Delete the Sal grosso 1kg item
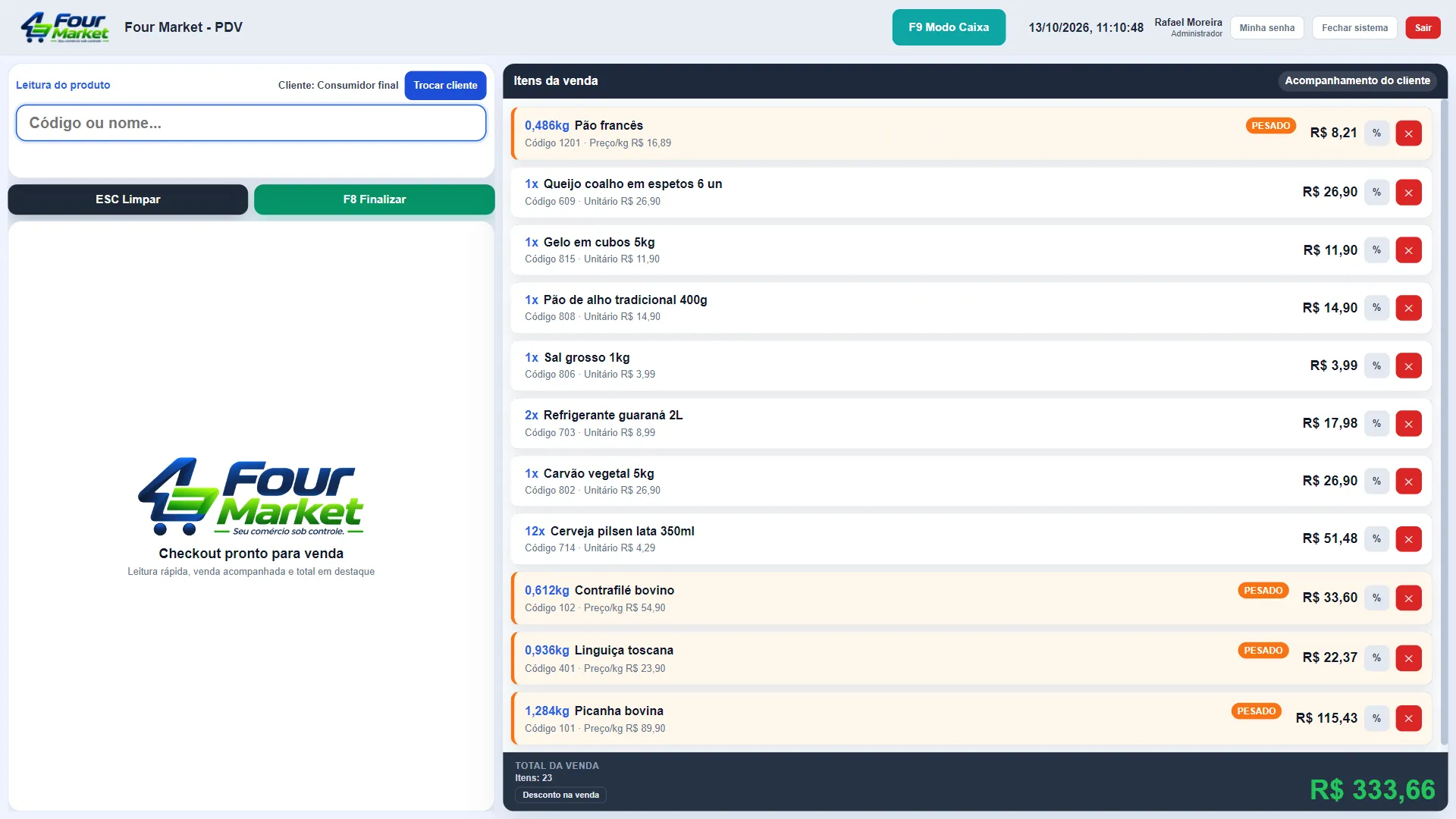 (x=1408, y=366)
